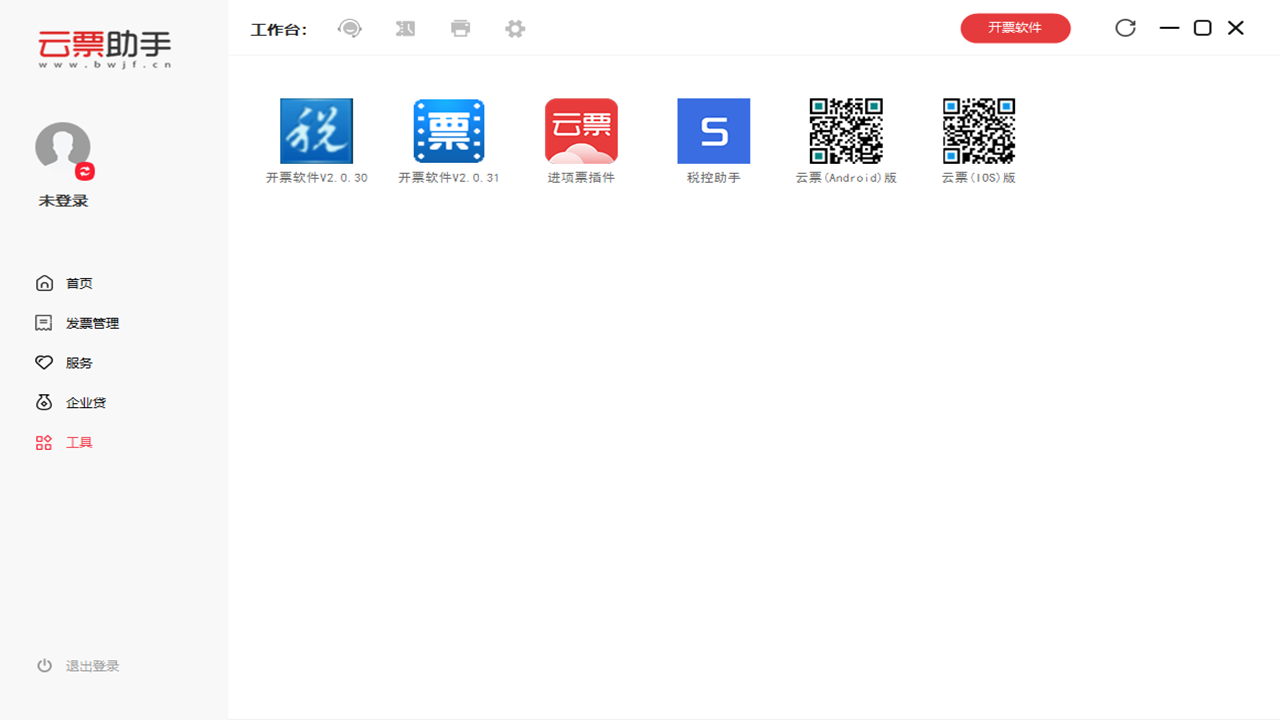Open the printer icon in the toolbar

click(x=460, y=28)
